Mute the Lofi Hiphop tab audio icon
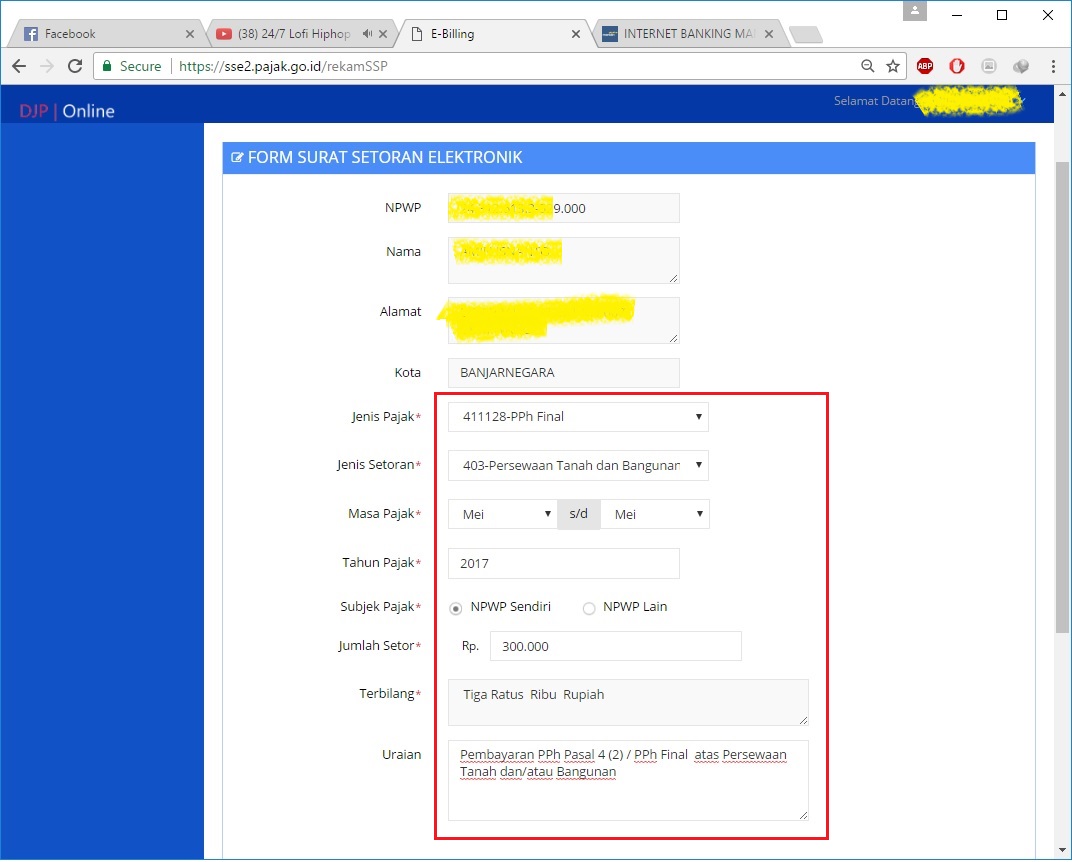This screenshot has height=862, width=1072. (368, 33)
